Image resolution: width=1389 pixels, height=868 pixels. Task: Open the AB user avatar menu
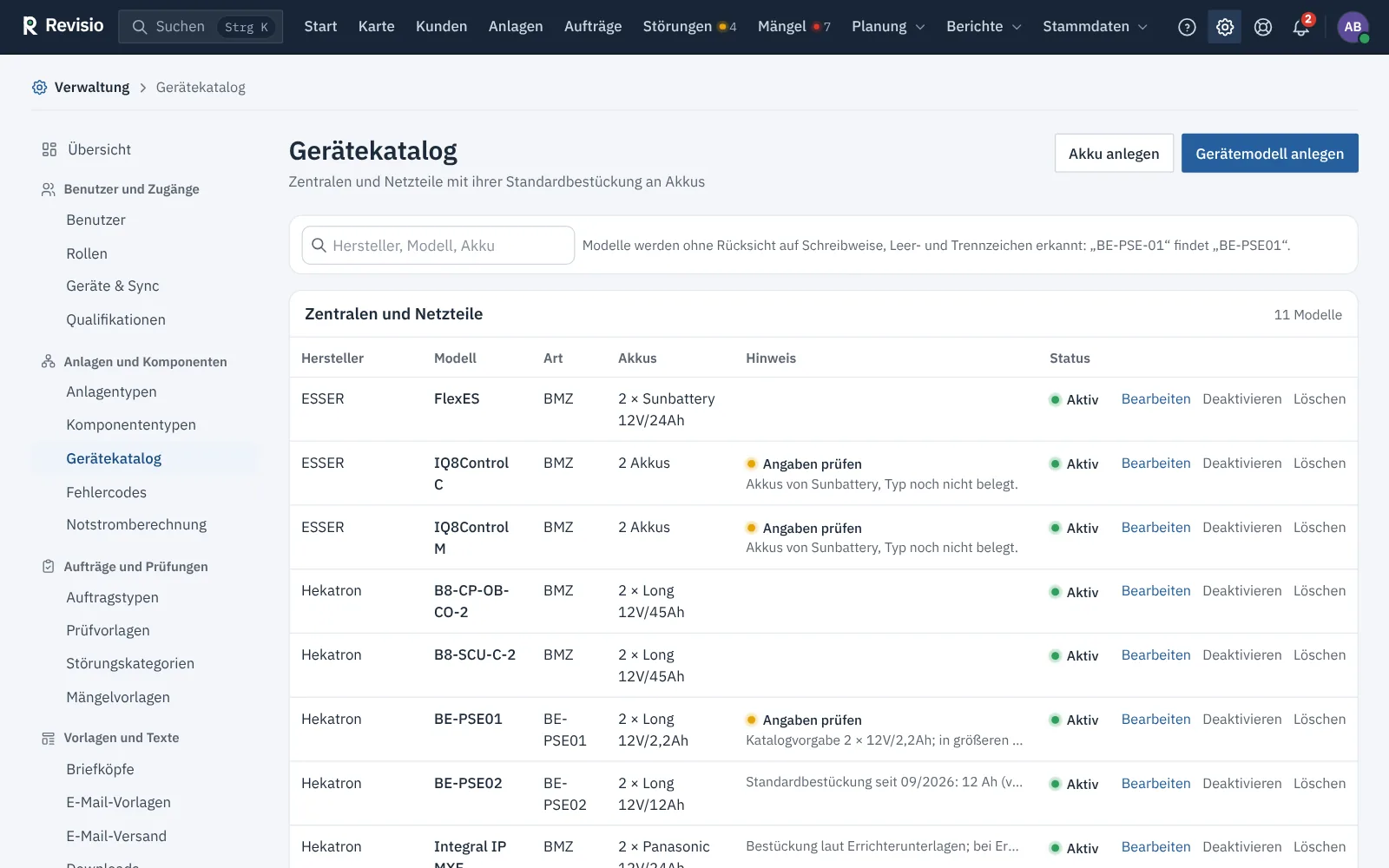[1353, 27]
